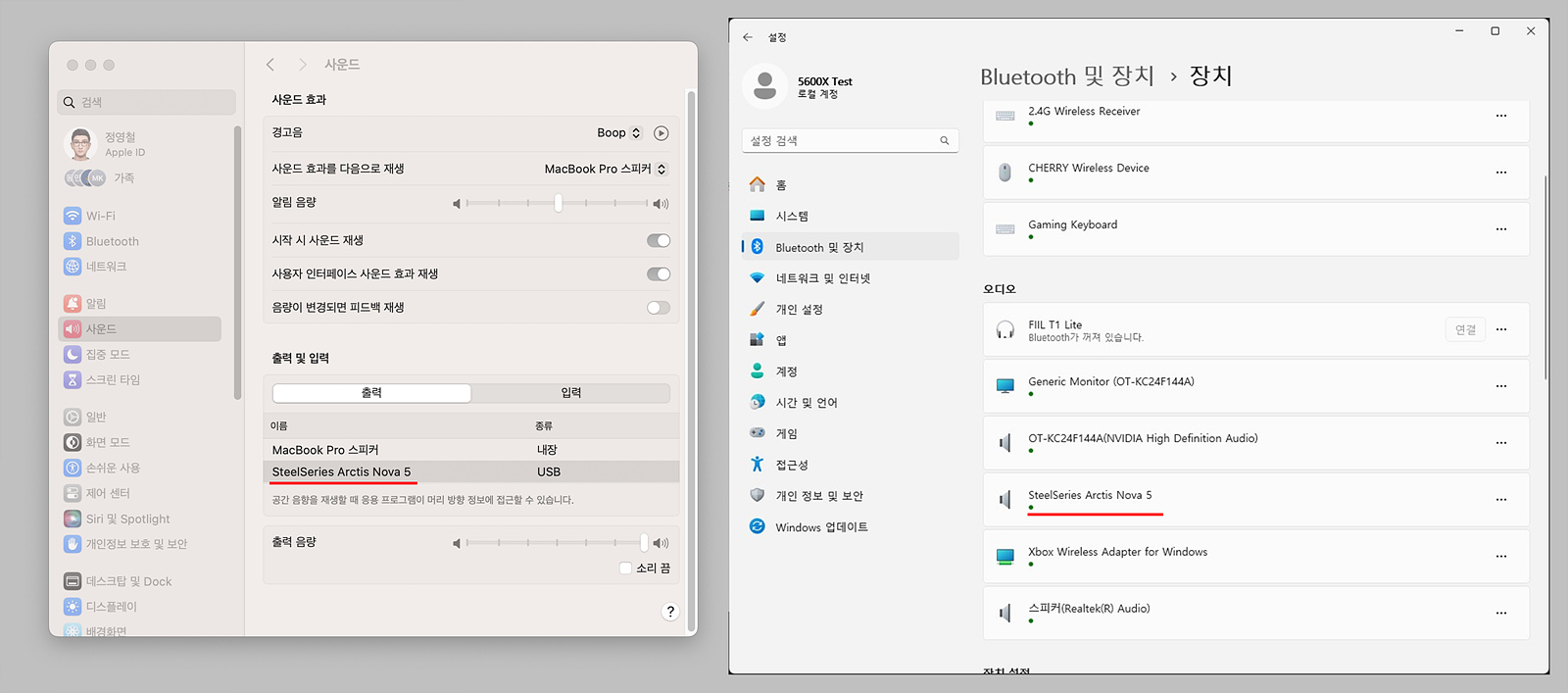Toggle 시작 시 사운드 재생 switch
The width and height of the screenshot is (1568, 693).
(659, 241)
